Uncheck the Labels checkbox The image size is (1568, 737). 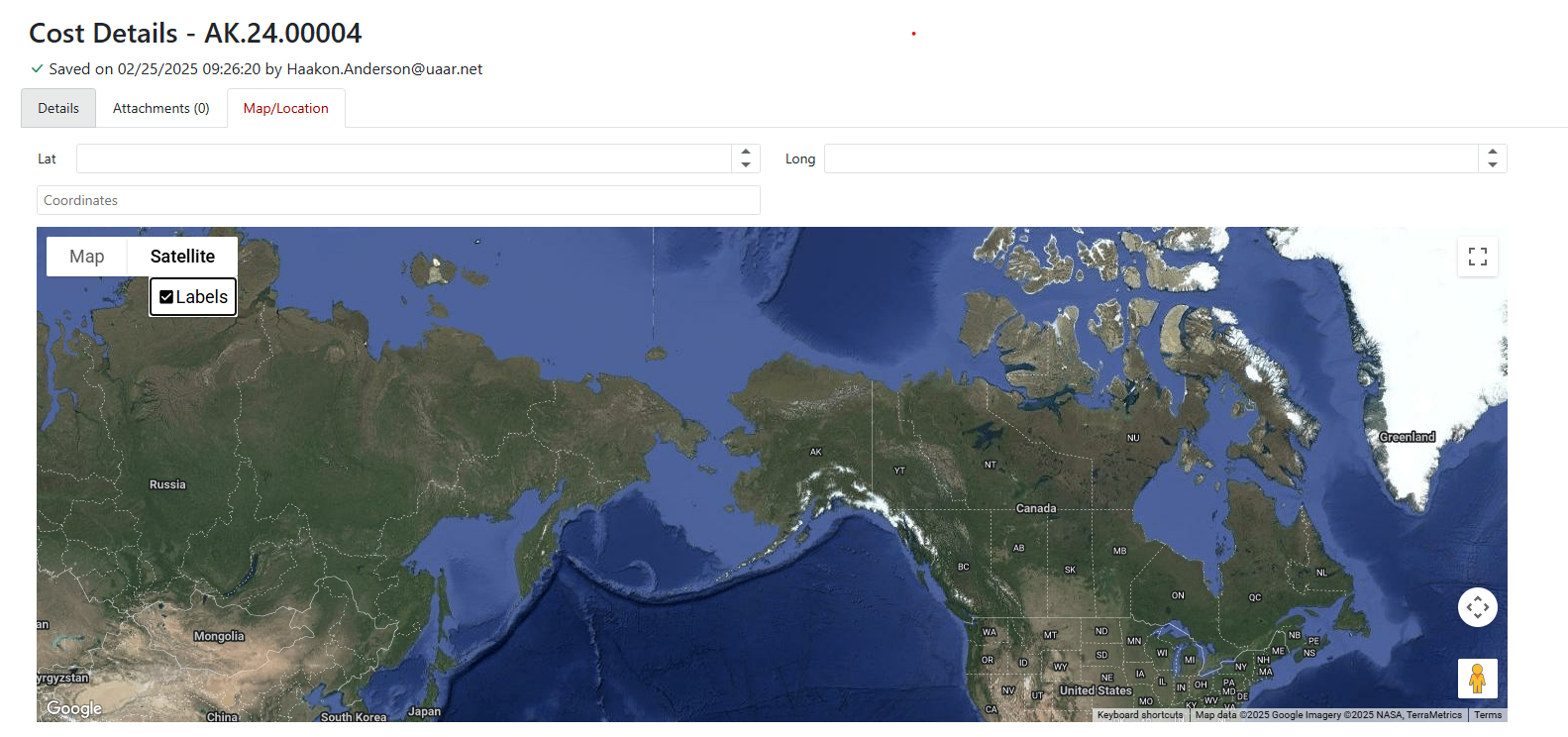tap(166, 297)
